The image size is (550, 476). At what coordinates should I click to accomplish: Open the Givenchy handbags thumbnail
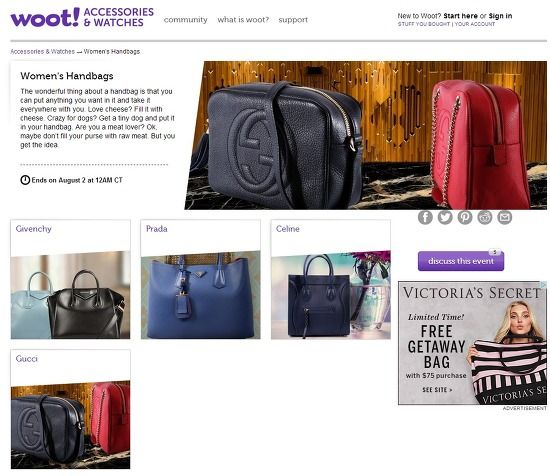[x=71, y=280]
